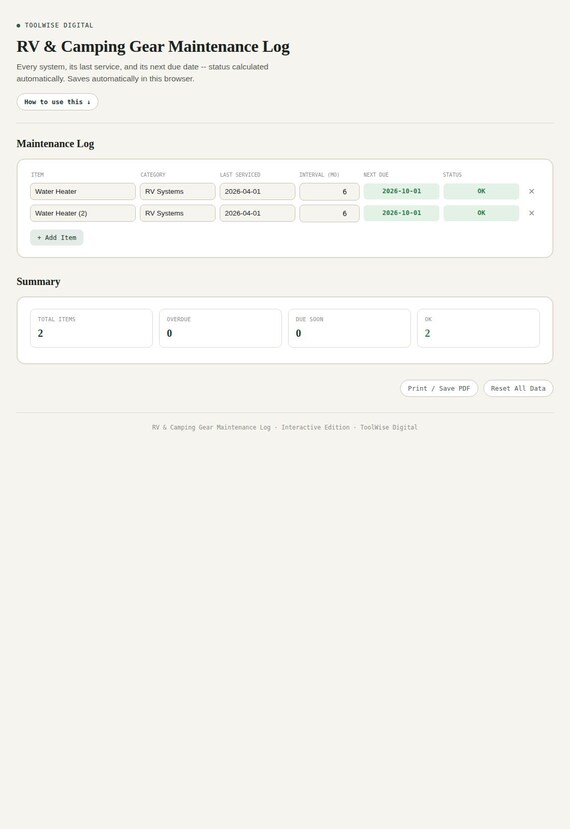
Task: Add a new maintenance item
Action: pos(57,238)
